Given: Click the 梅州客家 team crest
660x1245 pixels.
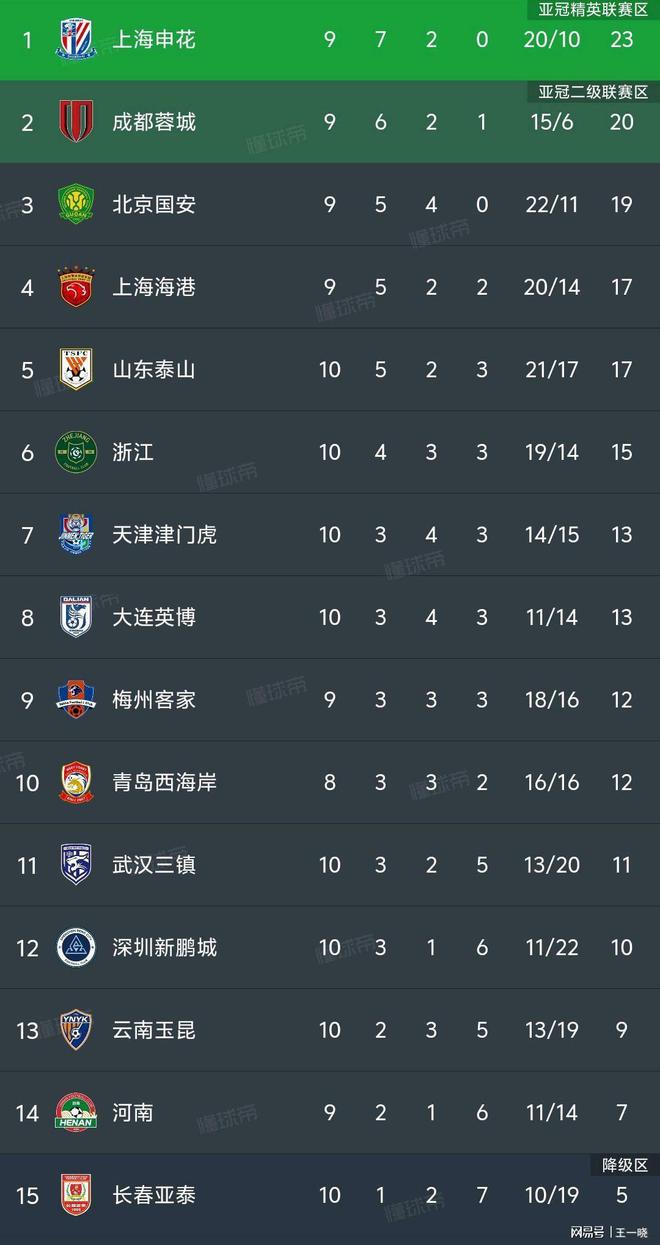Looking at the screenshot, I should (76, 700).
